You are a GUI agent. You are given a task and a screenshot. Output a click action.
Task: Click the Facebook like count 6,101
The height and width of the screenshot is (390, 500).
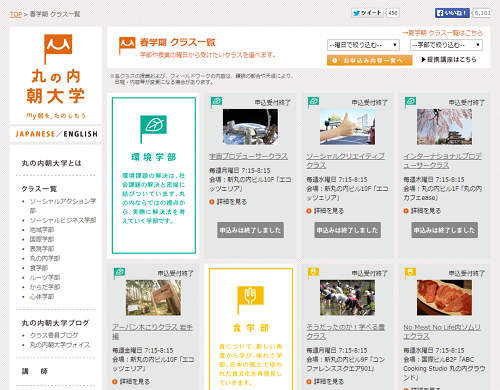click(482, 13)
